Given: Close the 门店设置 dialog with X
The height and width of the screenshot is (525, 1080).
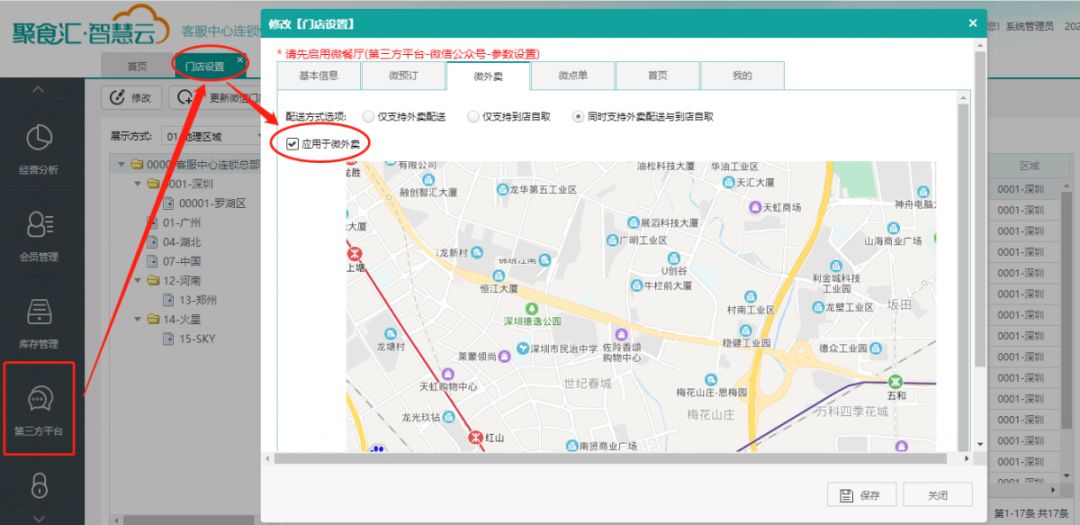Looking at the screenshot, I should (x=972, y=23).
